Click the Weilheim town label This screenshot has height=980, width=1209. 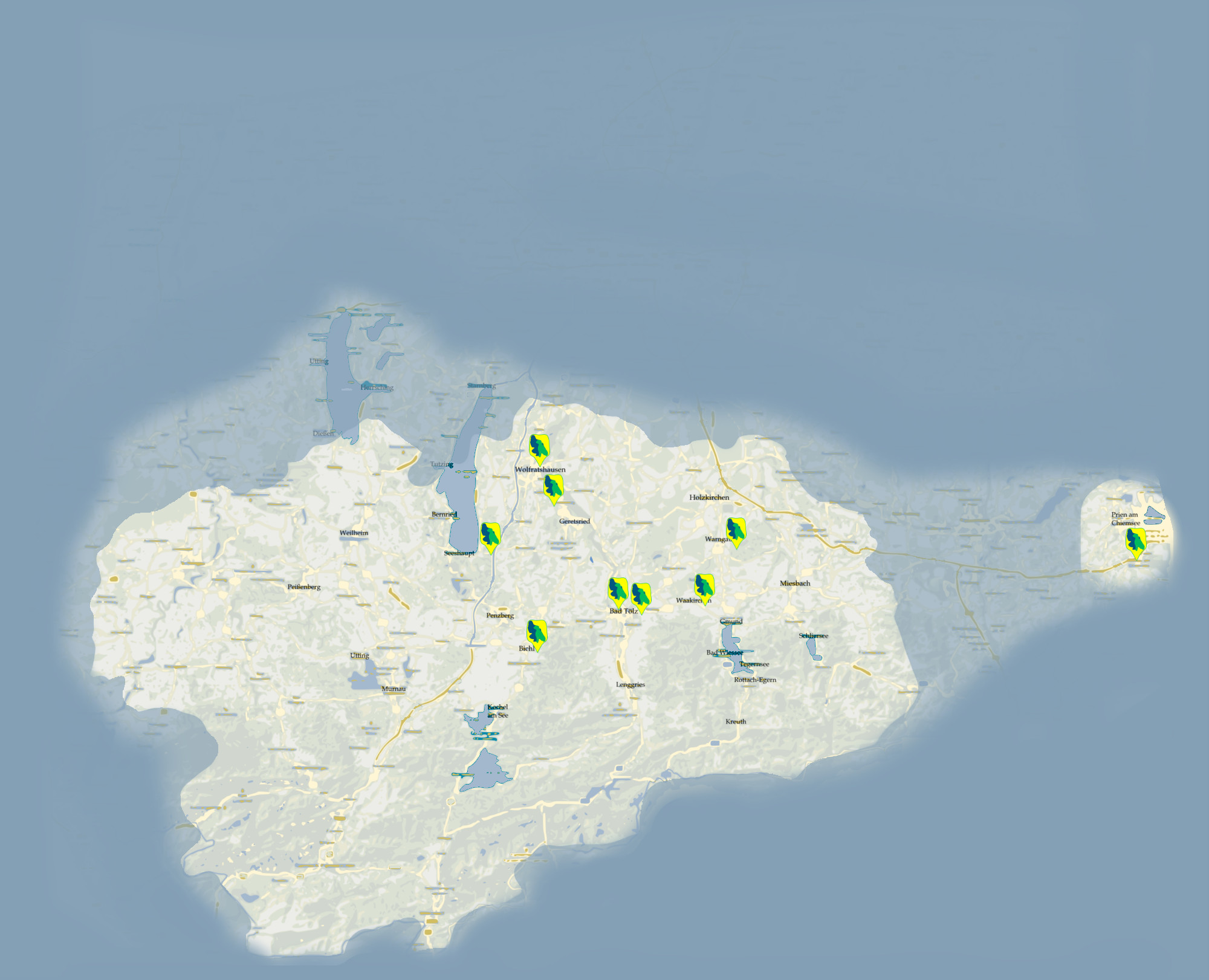tap(354, 533)
